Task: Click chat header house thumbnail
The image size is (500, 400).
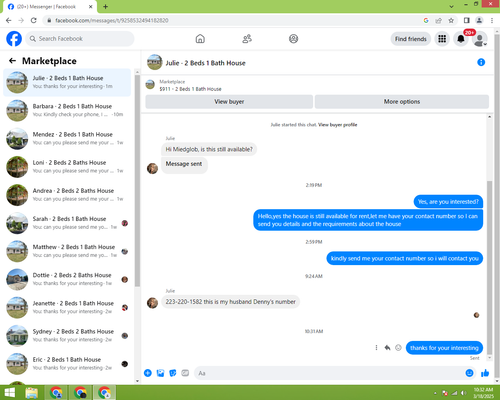Action: (x=154, y=62)
